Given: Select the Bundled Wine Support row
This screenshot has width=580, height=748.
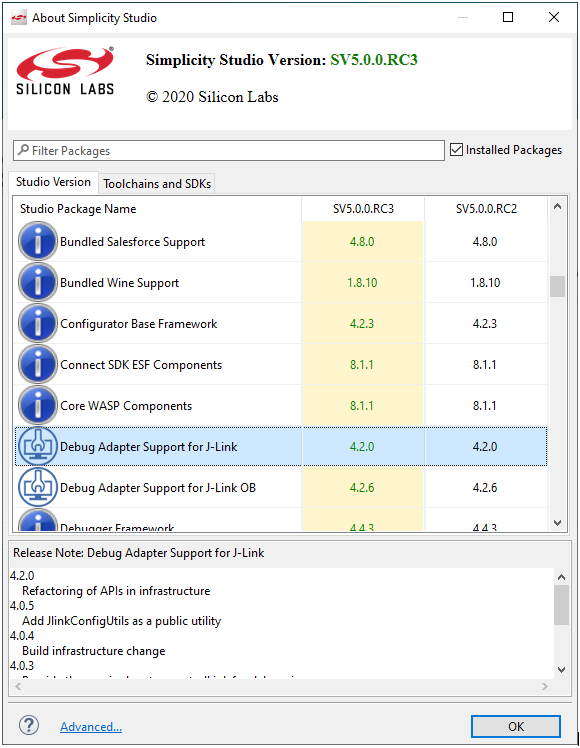Looking at the screenshot, I should [281, 282].
